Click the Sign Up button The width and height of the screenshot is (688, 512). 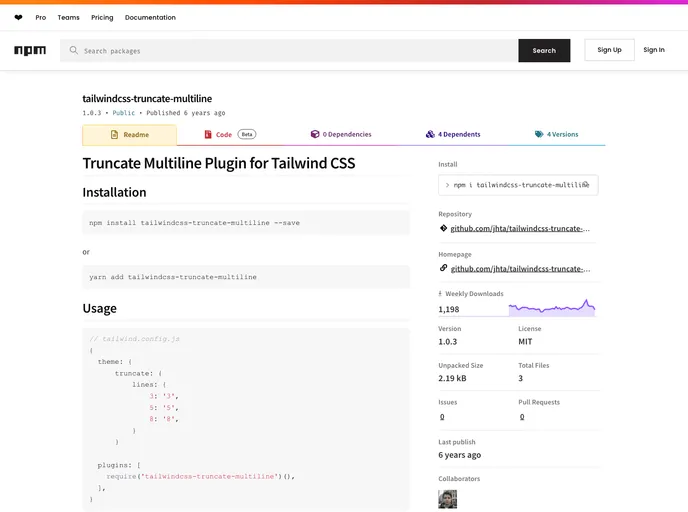[609, 50]
